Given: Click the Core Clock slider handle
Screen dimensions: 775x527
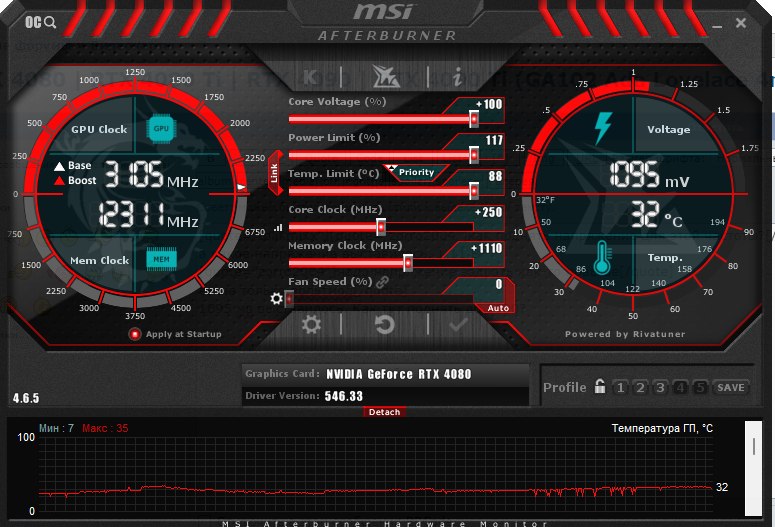Looking at the screenshot, I should (381, 227).
